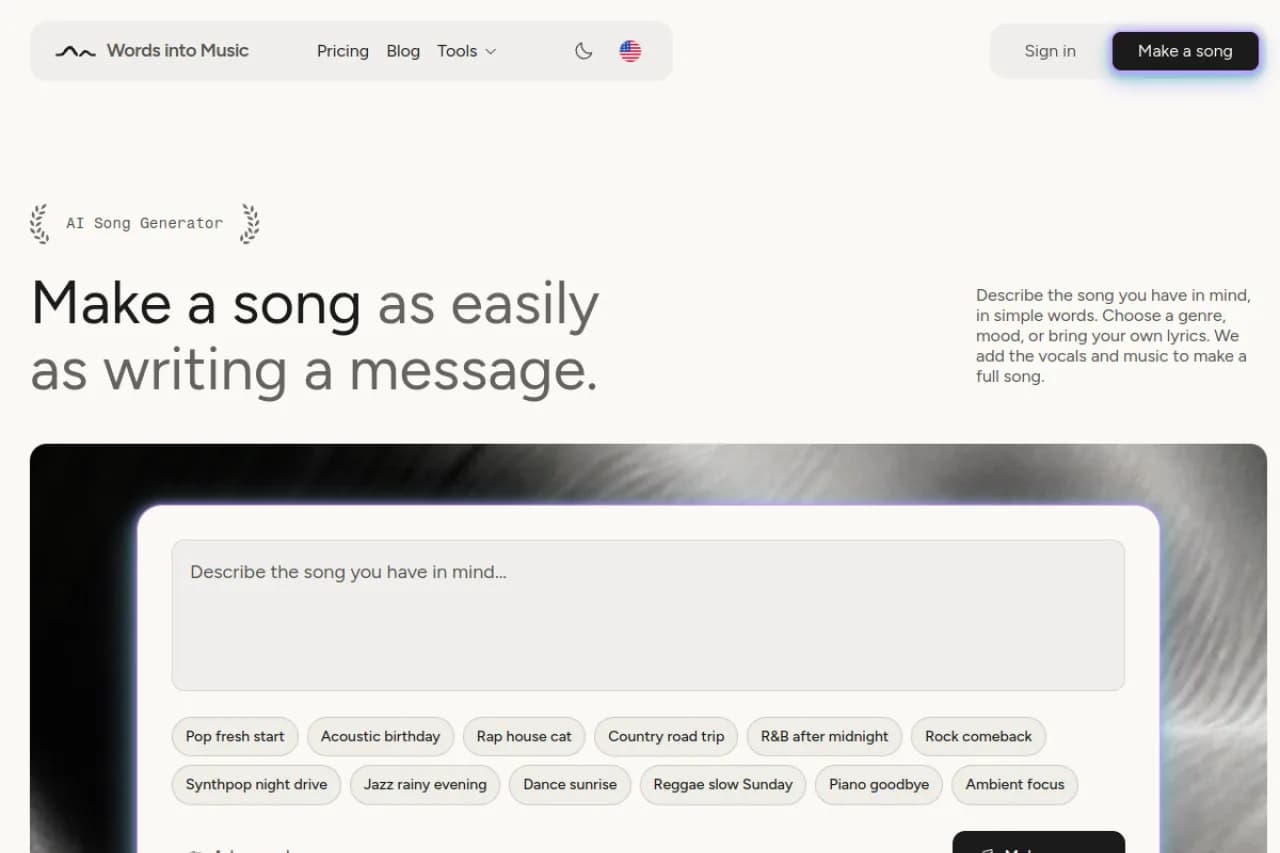Viewport: 1280px width, 853px height.
Task: Click the AI Song Generator label
Action: tap(145, 224)
